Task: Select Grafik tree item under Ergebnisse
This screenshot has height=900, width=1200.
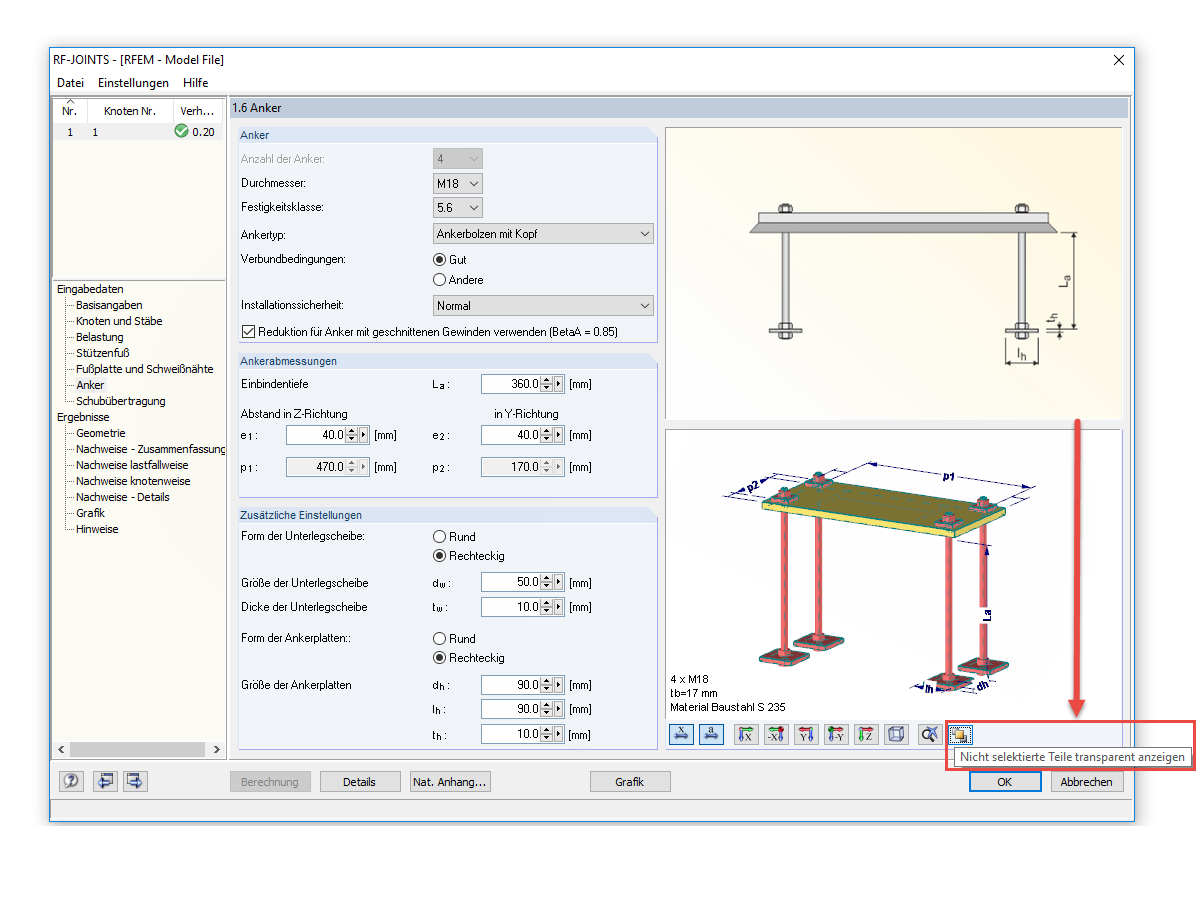Action: pos(91,513)
